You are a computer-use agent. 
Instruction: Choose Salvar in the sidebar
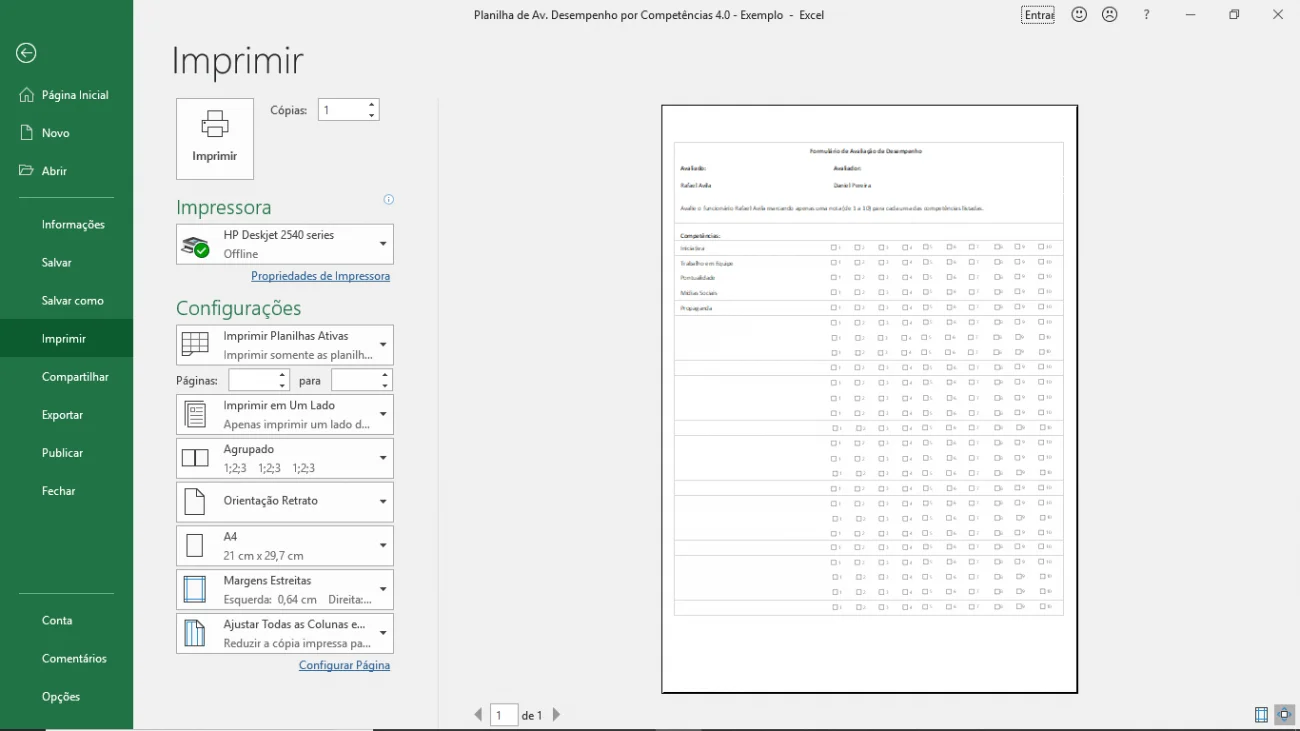click(66, 263)
